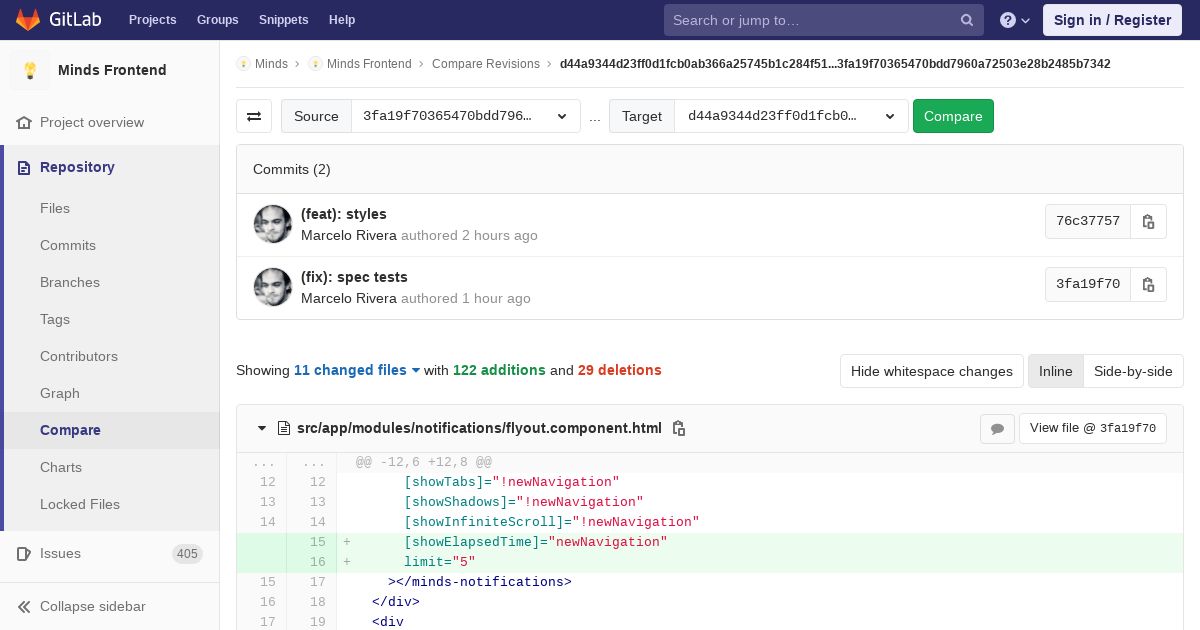This screenshot has height=630, width=1200.
Task: Toggle comments speech bubble for this file
Action: [997, 428]
